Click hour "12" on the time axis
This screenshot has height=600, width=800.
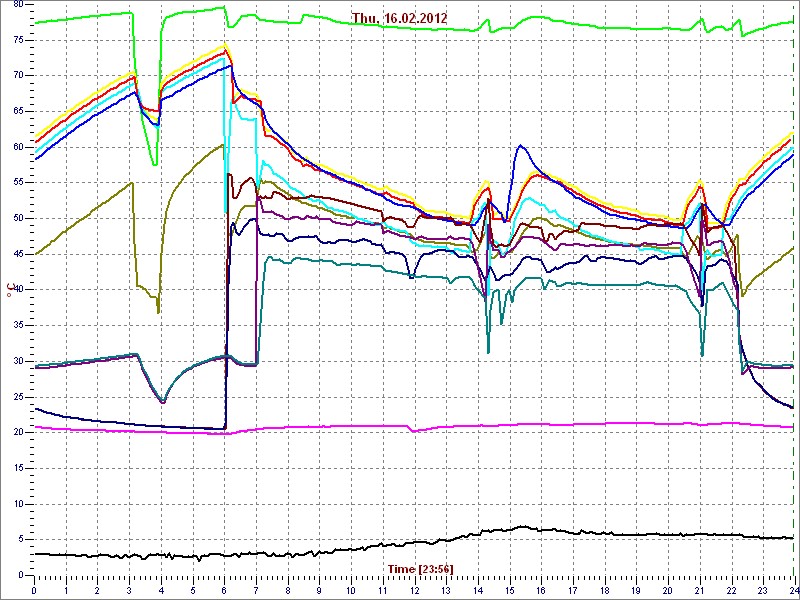point(414,590)
